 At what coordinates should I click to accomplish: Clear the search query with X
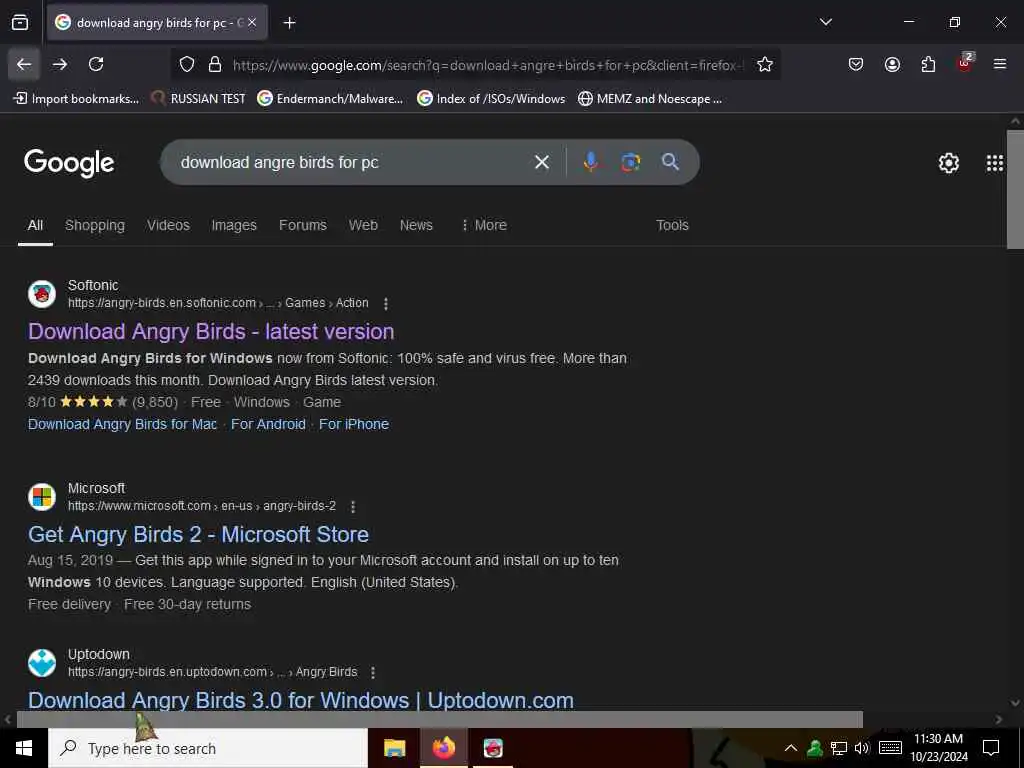coord(542,162)
